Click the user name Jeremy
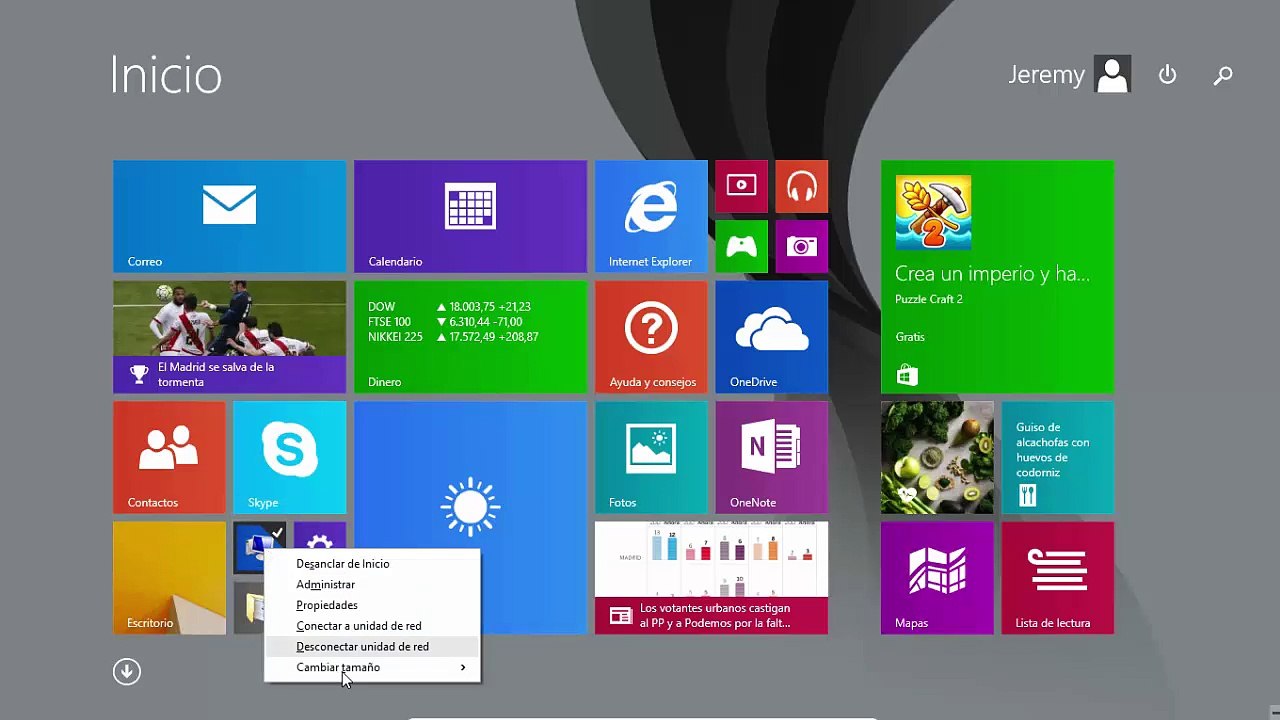 (x=1046, y=75)
